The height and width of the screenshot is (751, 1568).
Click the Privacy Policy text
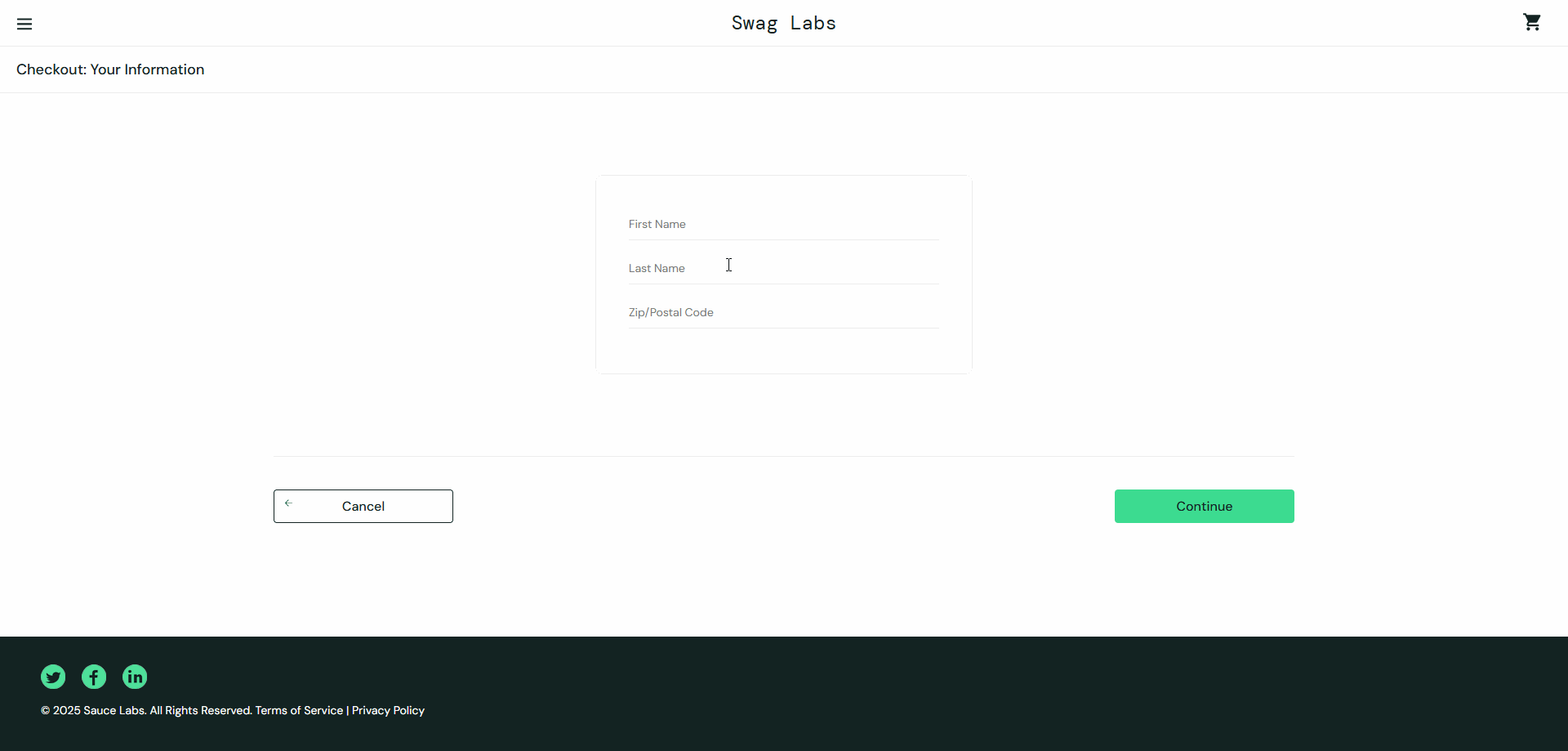388,711
